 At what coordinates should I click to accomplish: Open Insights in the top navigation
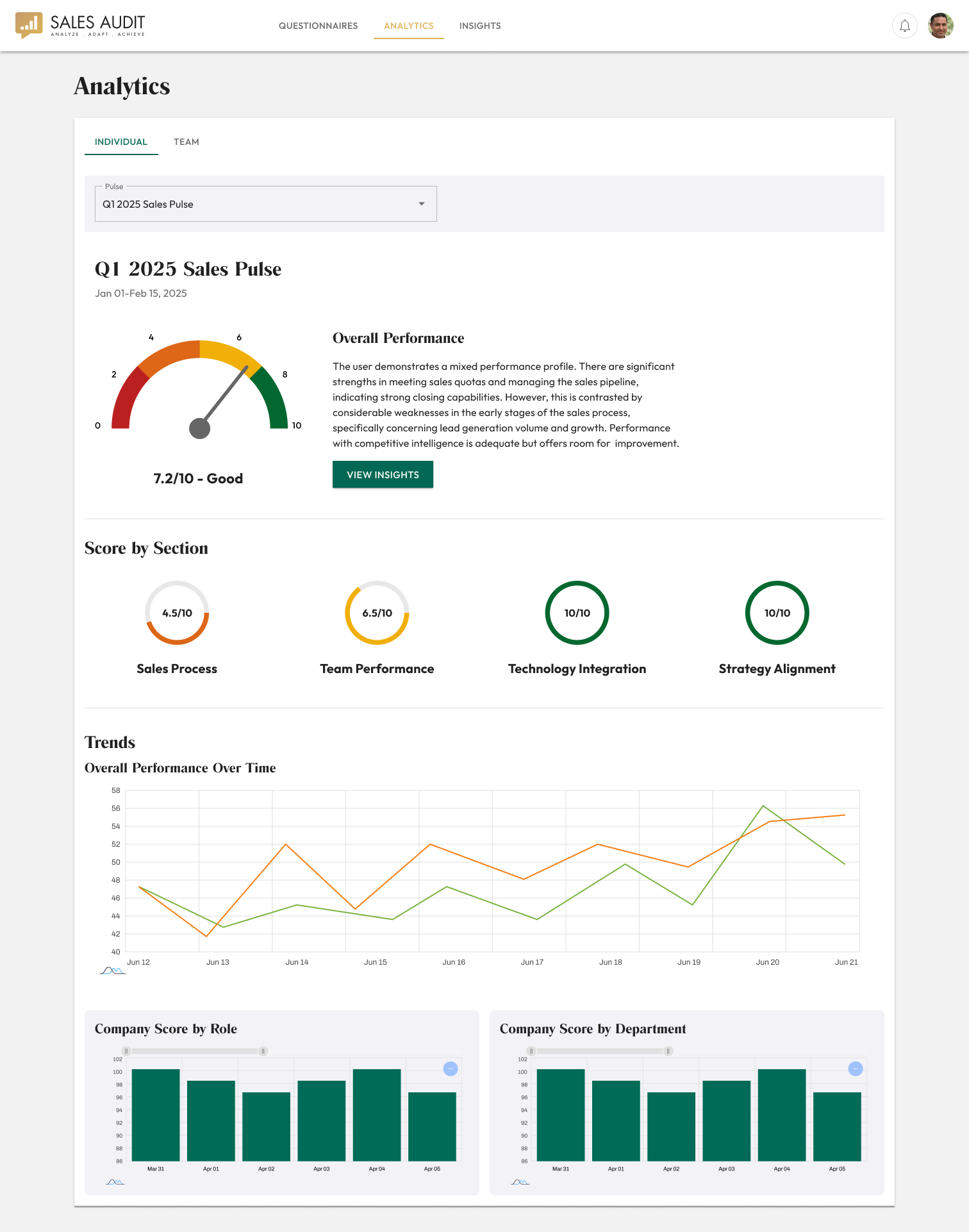click(x=480, y=26)
